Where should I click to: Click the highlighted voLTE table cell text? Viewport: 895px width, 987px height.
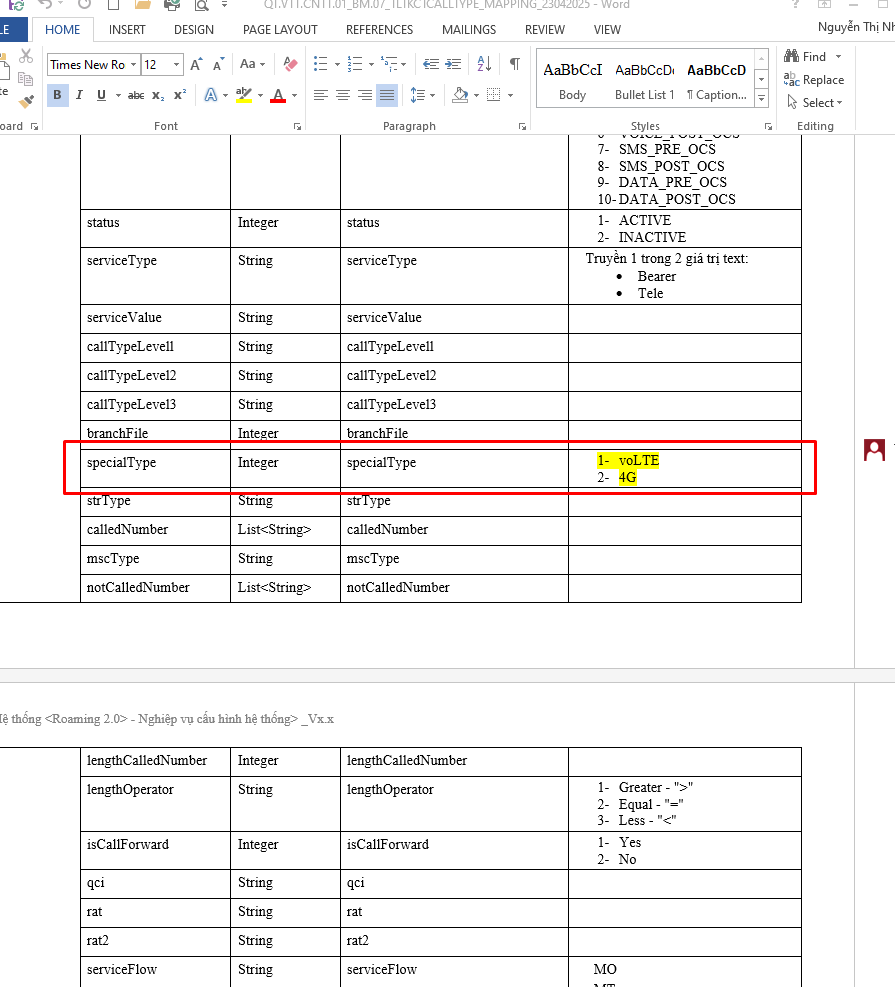[x=639, y=461]
